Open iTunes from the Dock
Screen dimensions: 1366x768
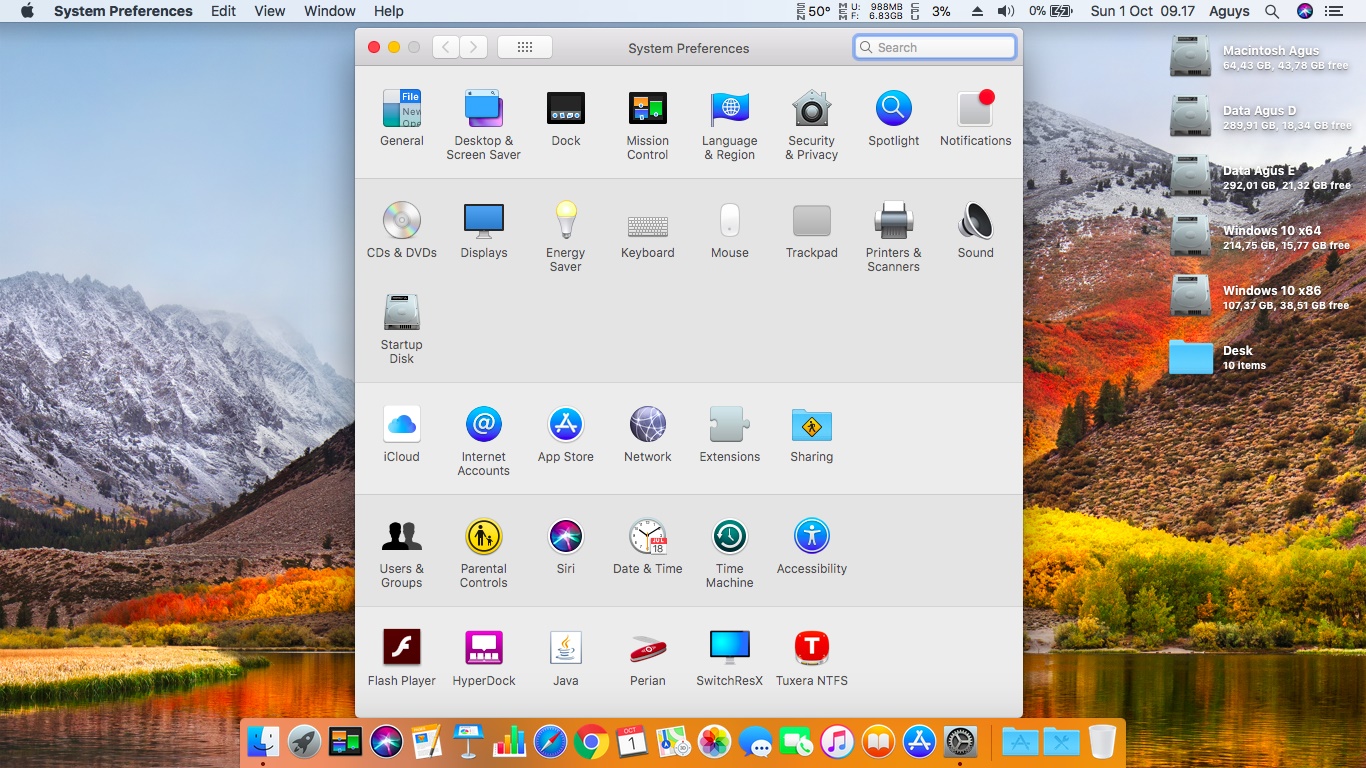pyautogui.click(x=837, y=741)
